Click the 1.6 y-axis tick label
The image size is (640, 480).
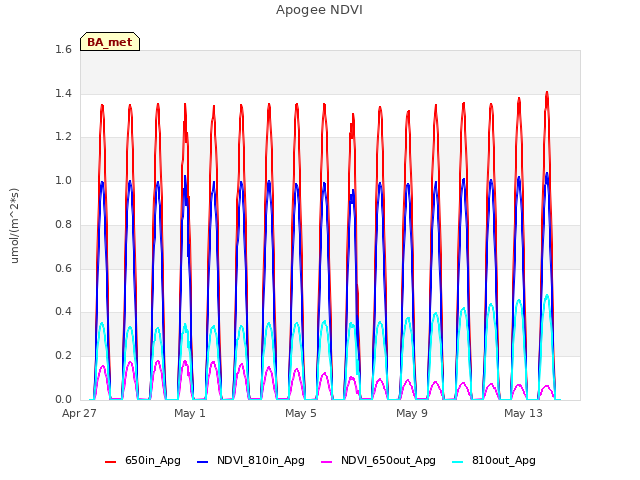click(63, 49)
